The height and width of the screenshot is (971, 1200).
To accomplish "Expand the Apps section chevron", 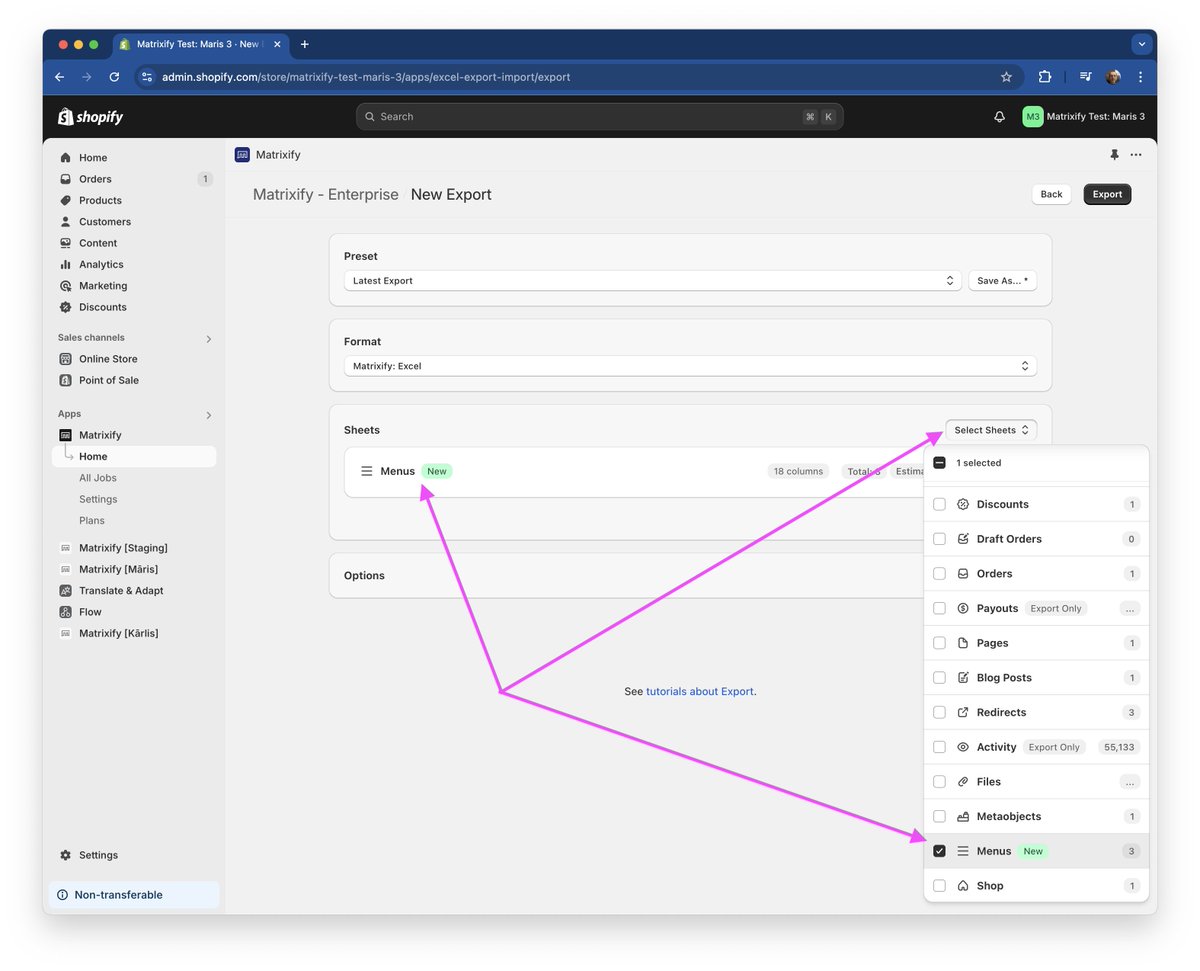I will click(x=209, y=415).
